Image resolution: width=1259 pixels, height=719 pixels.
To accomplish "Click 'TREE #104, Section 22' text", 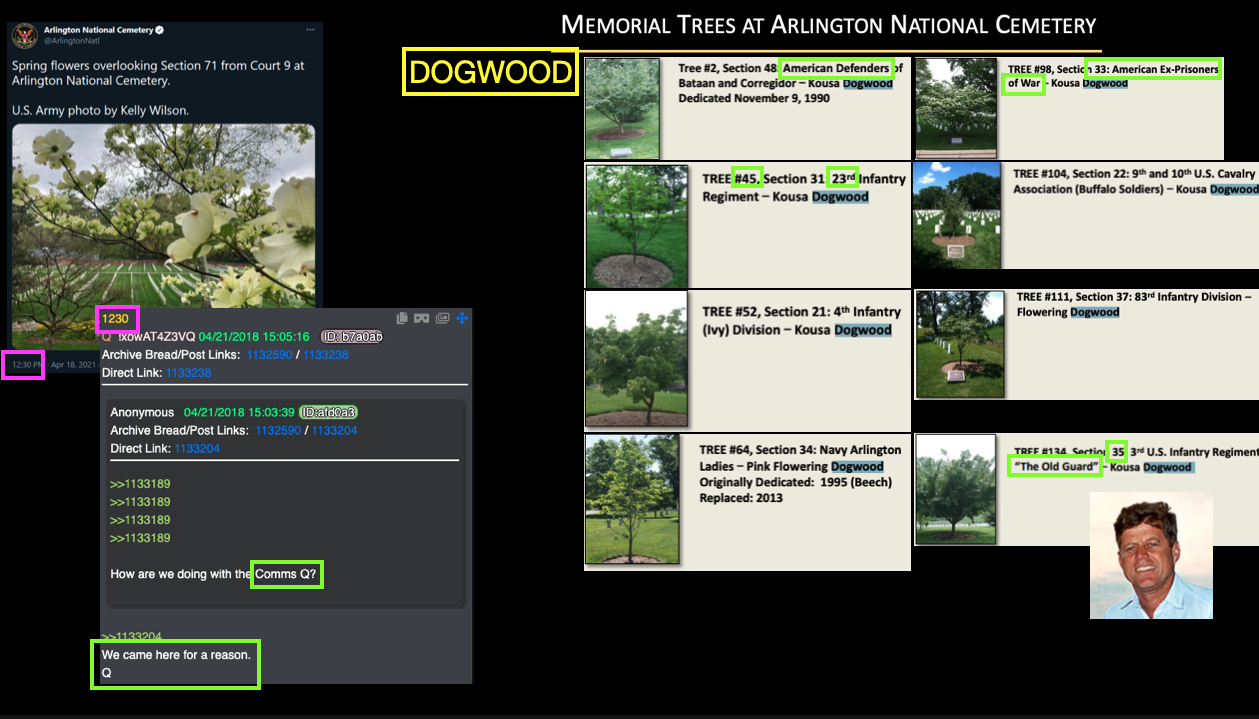I will [1070, 174].
